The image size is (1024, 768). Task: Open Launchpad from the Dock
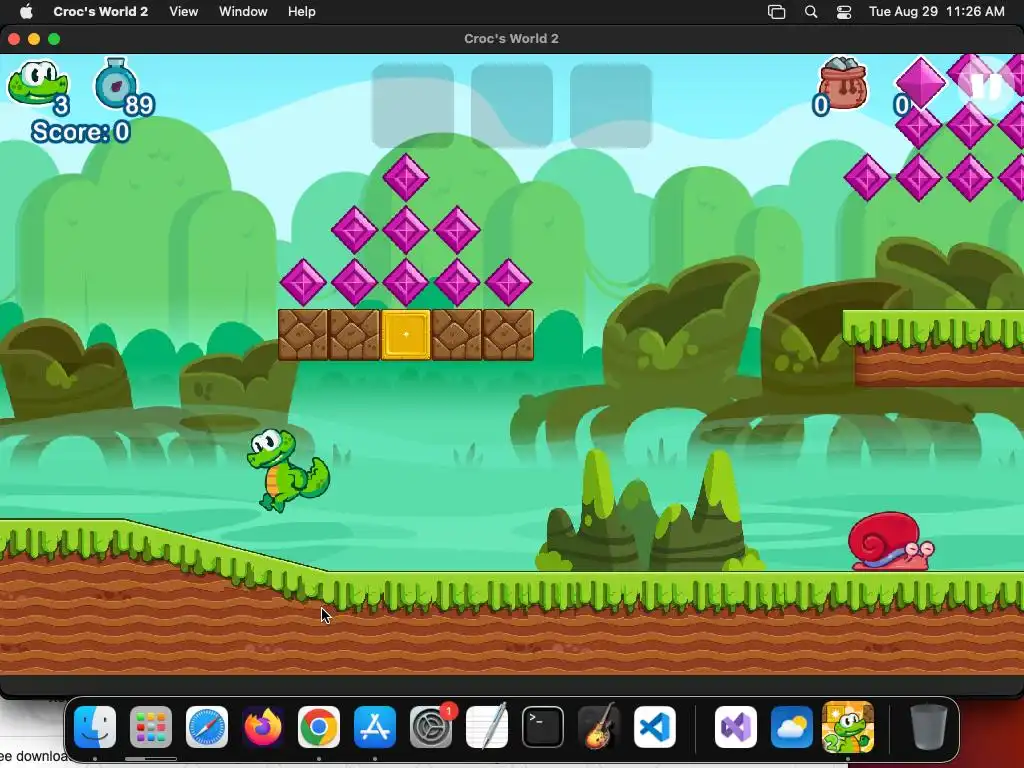coord(151,727)
